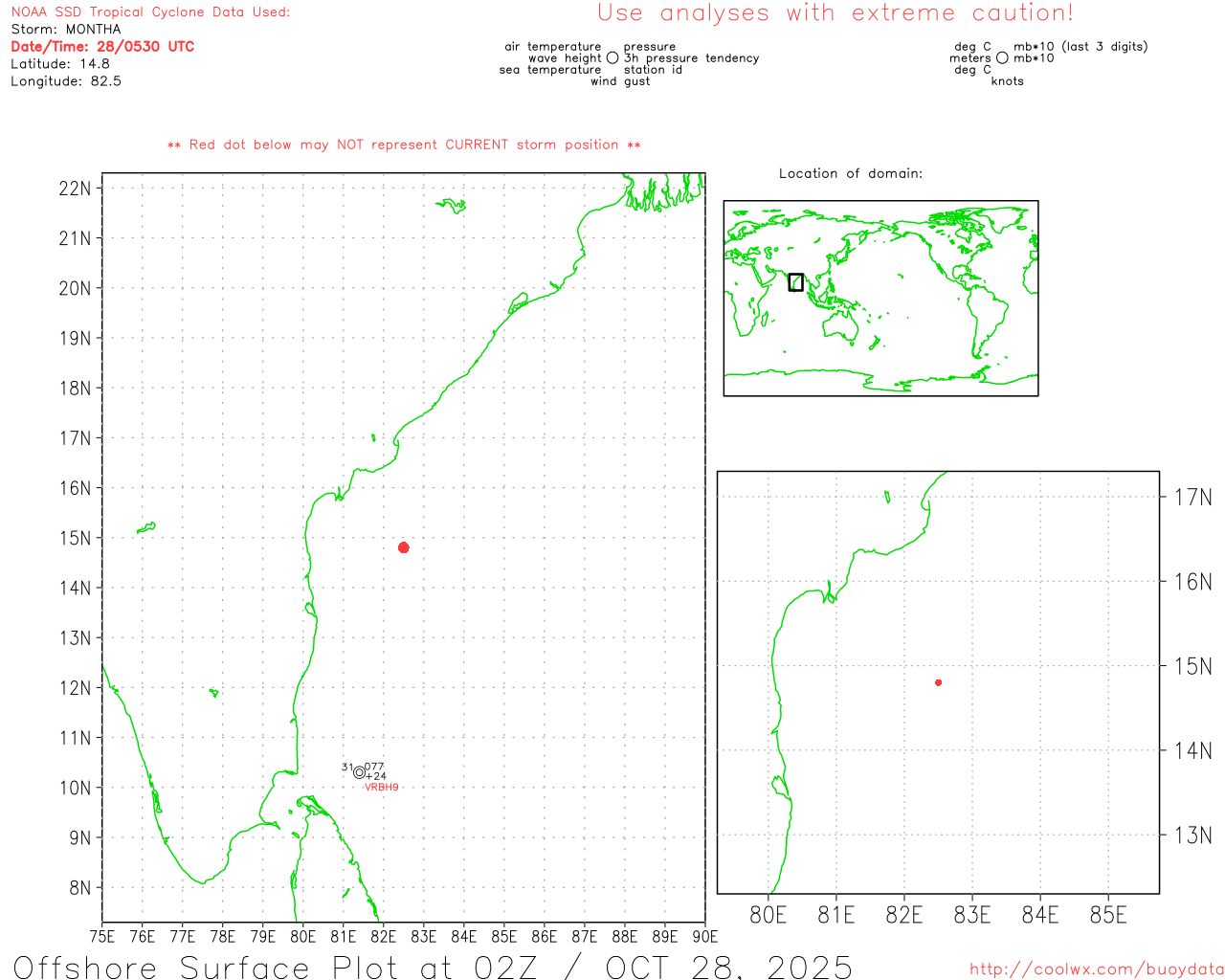
Task: Click the 'Location of domain:' label
Action: tap(851, 174)
